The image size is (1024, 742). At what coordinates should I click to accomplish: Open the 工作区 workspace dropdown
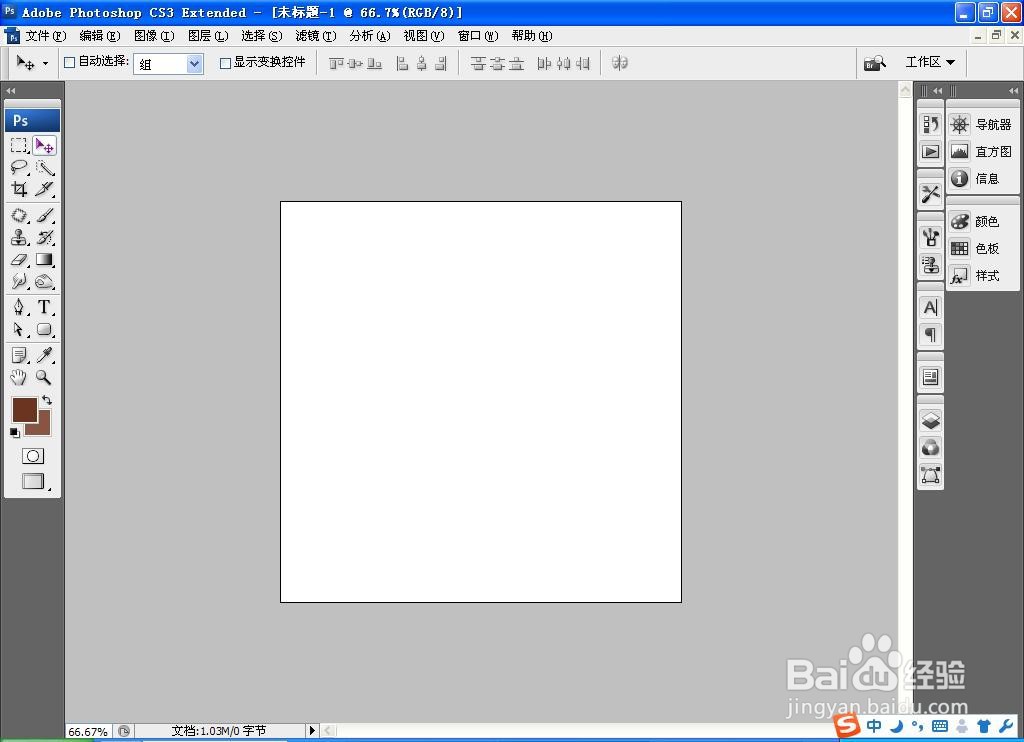[x=930, y=62]
